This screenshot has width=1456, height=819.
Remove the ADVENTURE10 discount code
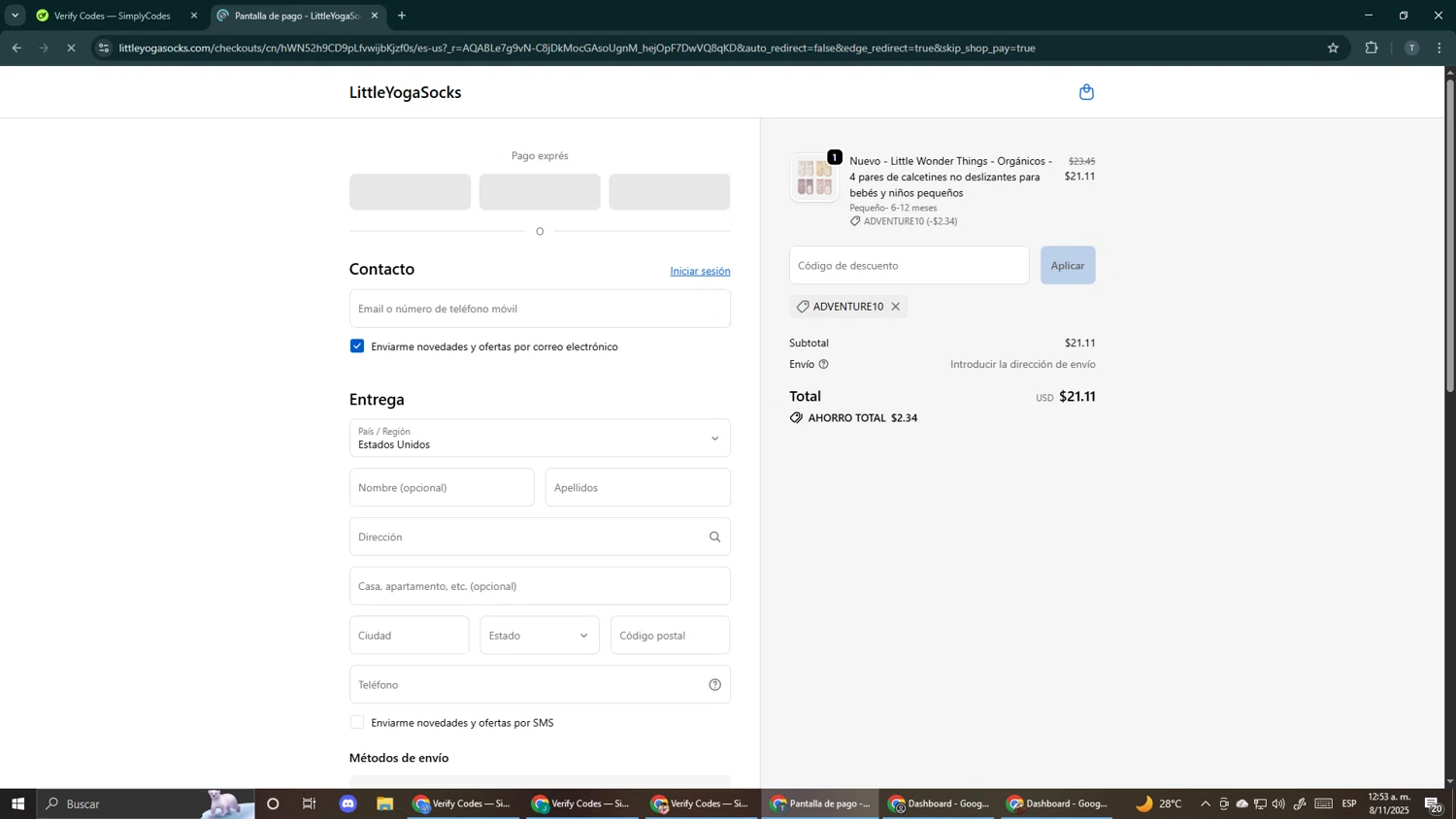point(895,307)
